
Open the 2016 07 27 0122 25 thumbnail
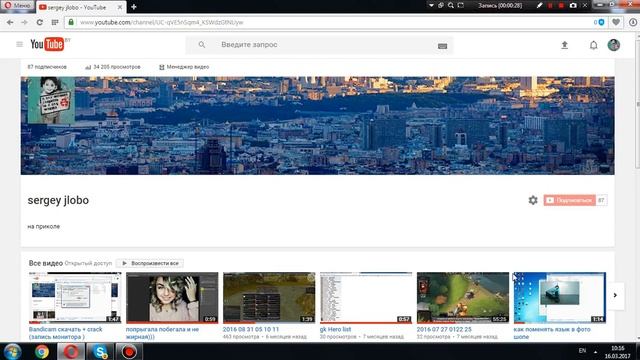click(x=463, y=298)
